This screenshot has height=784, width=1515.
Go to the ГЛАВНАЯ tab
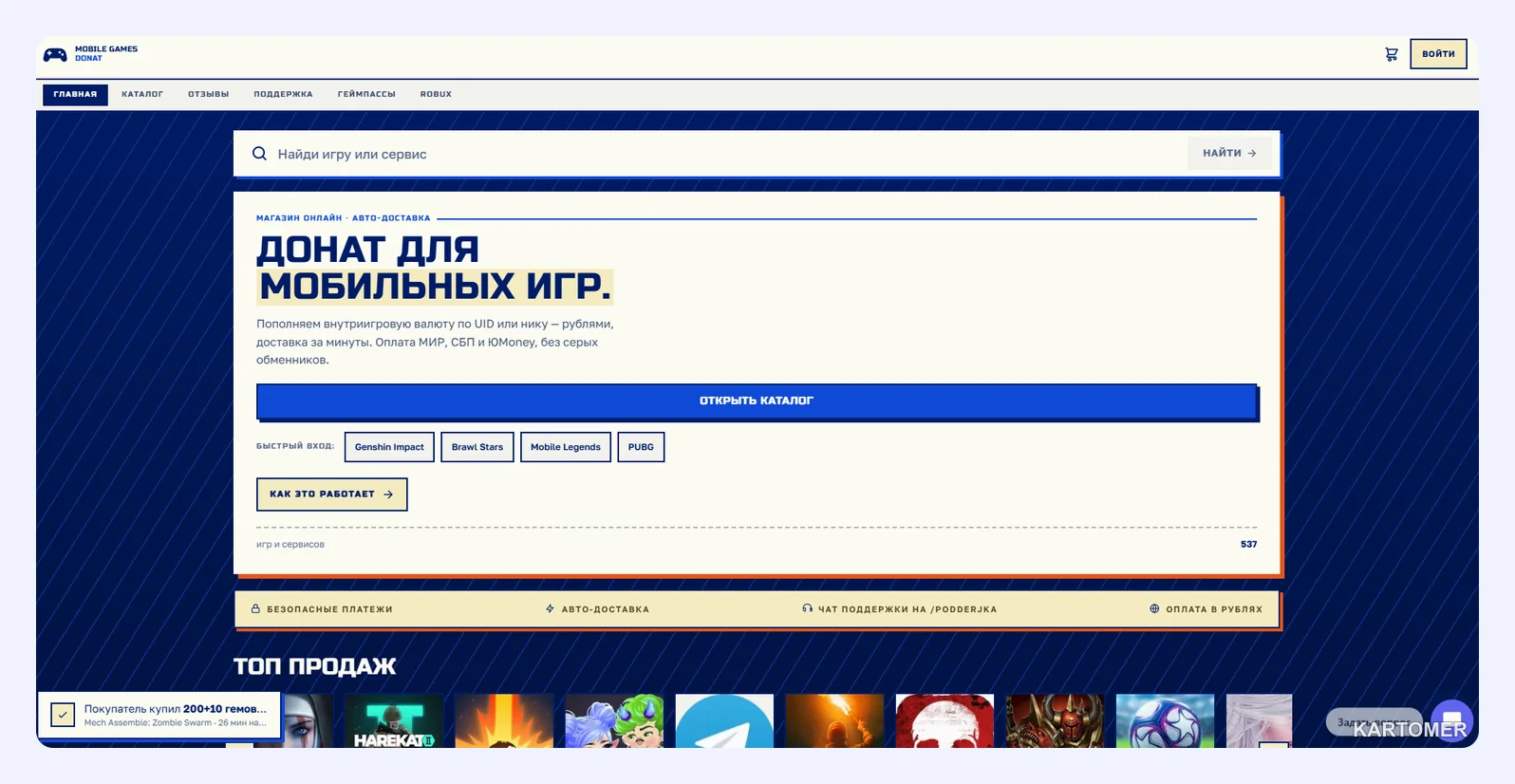[75, 94]
